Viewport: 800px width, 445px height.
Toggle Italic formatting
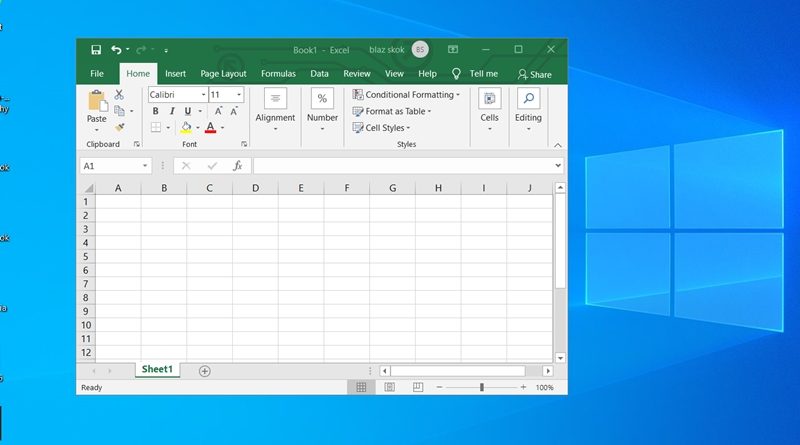[172, 111]
